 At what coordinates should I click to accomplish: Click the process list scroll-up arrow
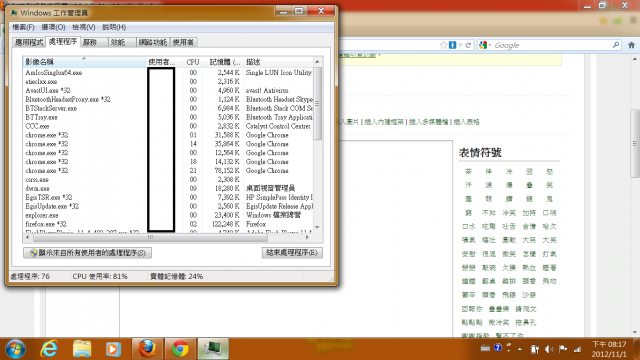(317, 62)
